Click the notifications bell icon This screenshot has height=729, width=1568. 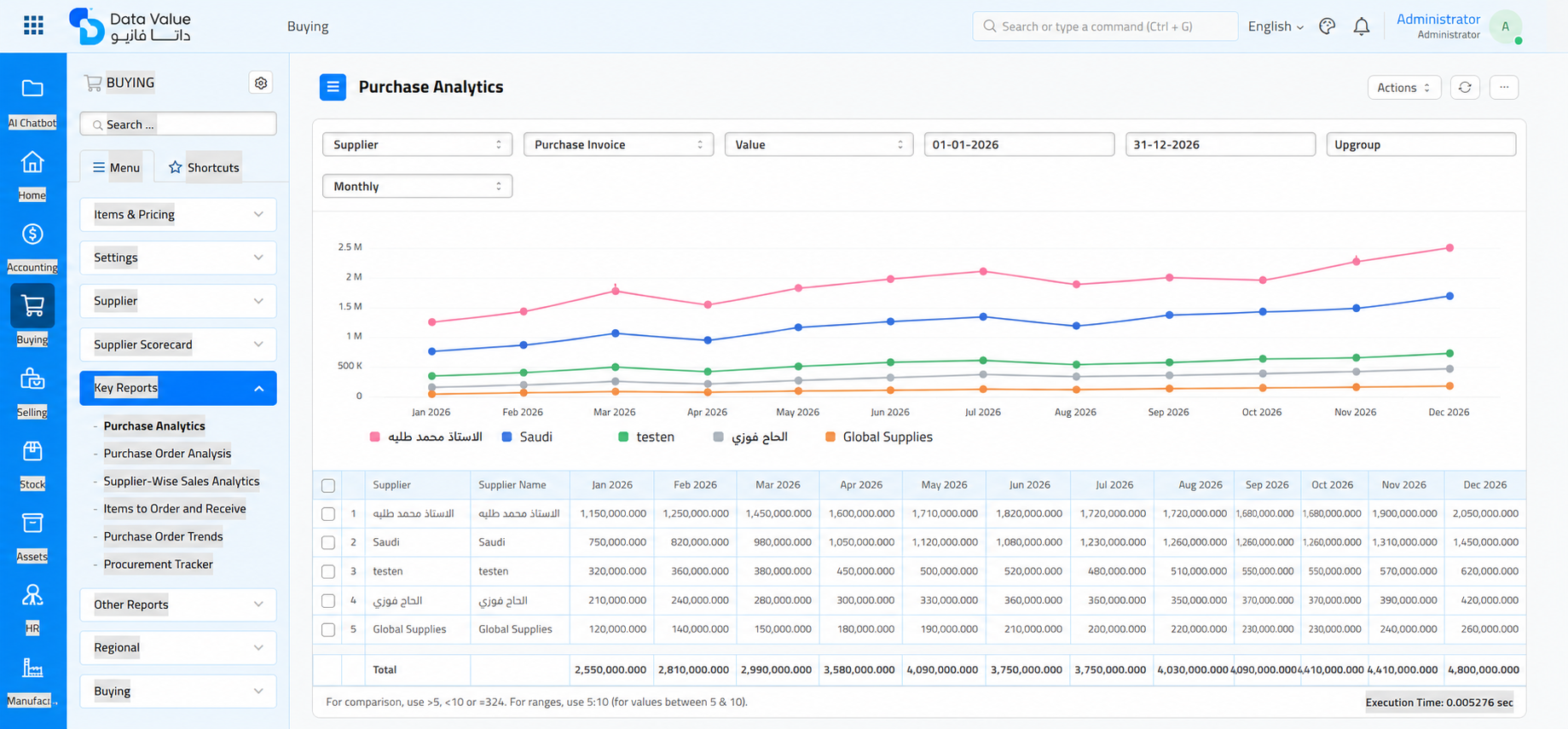point(1362,26)
